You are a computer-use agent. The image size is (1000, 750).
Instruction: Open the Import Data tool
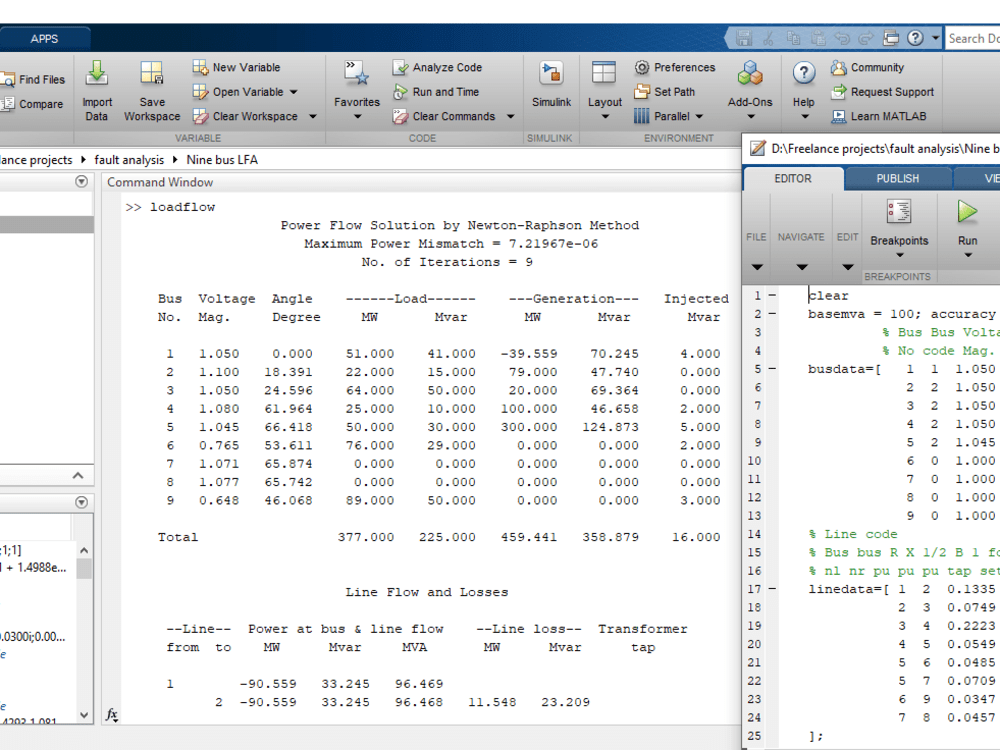point(97,91)
